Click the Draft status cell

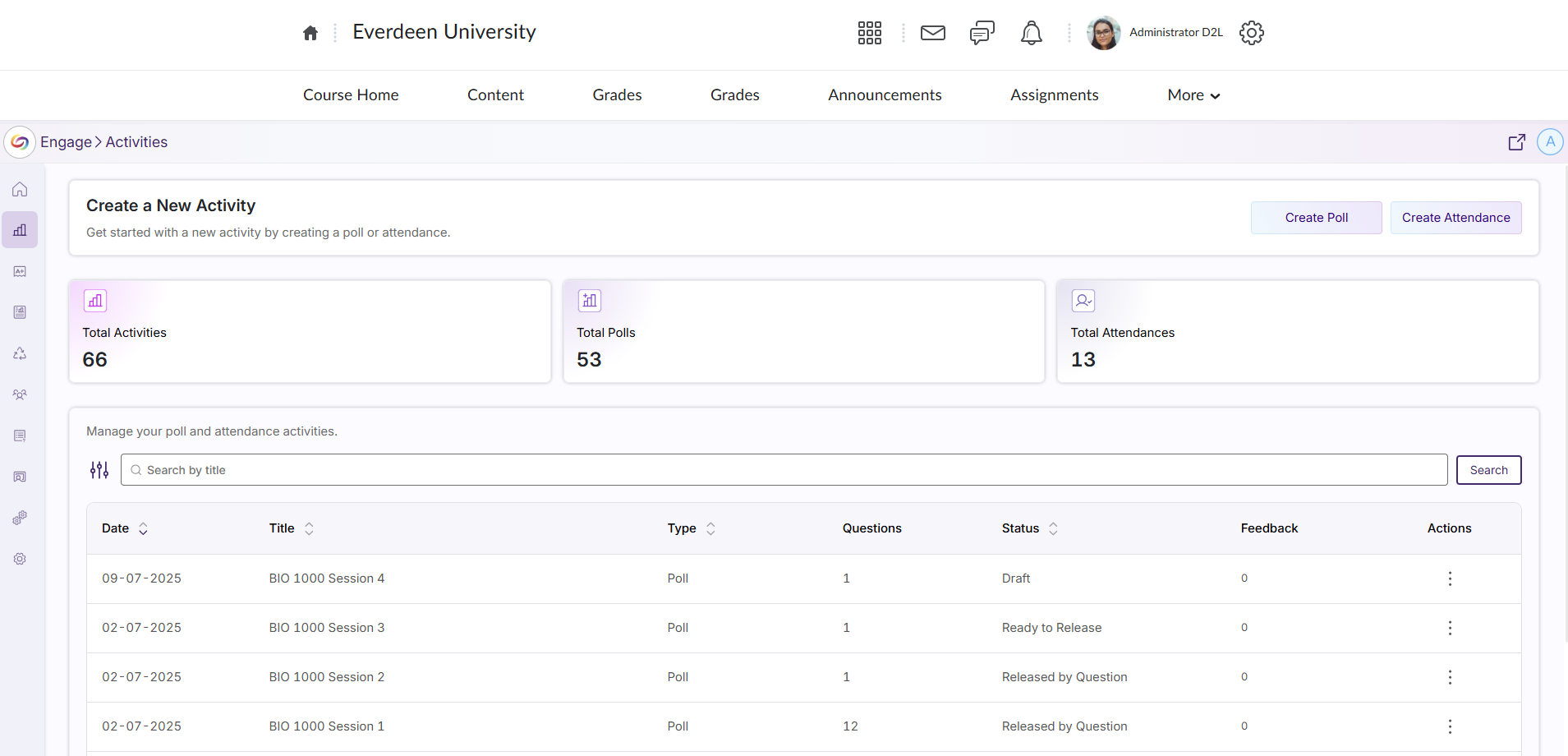[x=1016, y=579]
